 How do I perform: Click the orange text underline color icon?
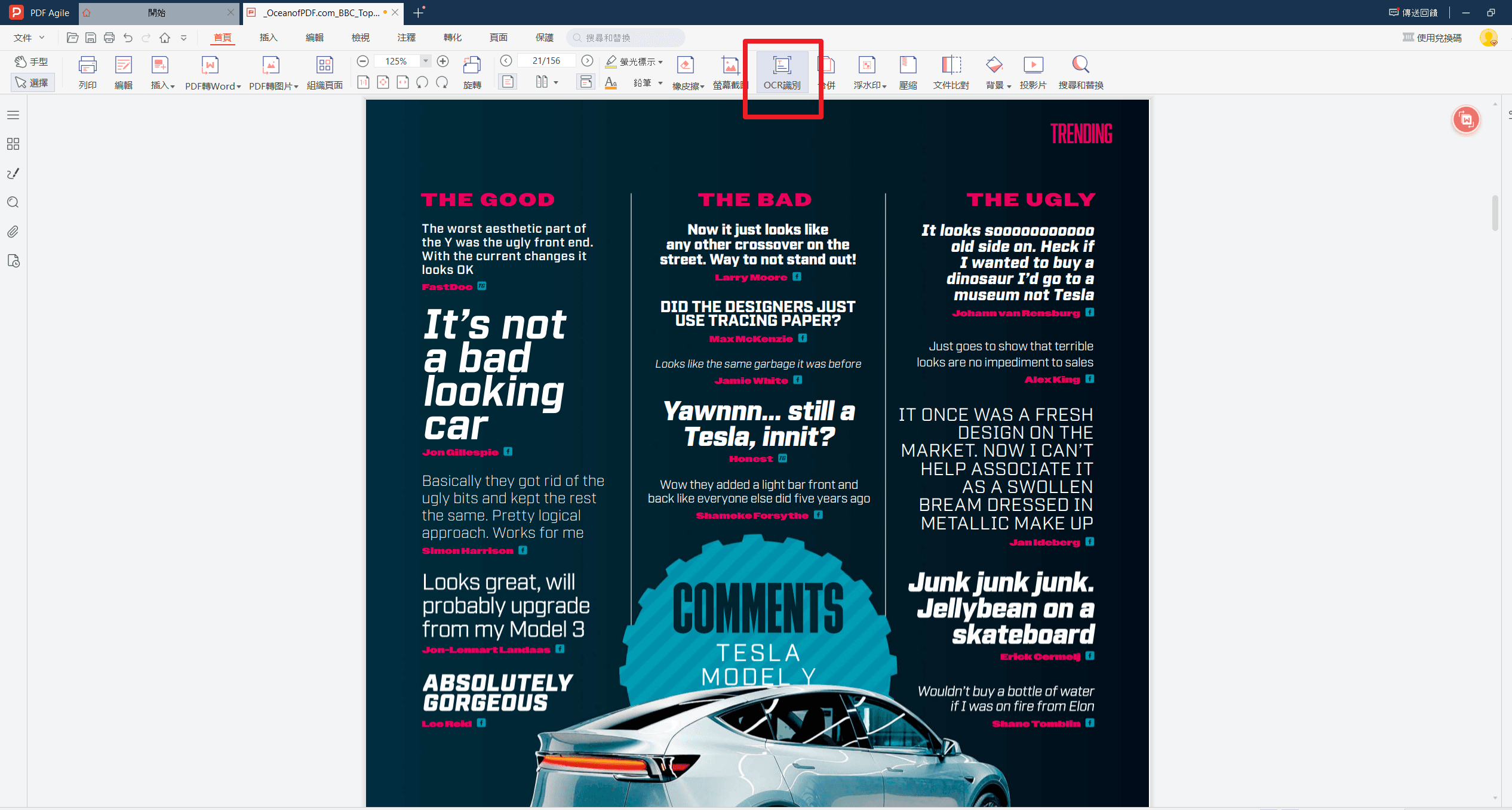tap(611, 83)
